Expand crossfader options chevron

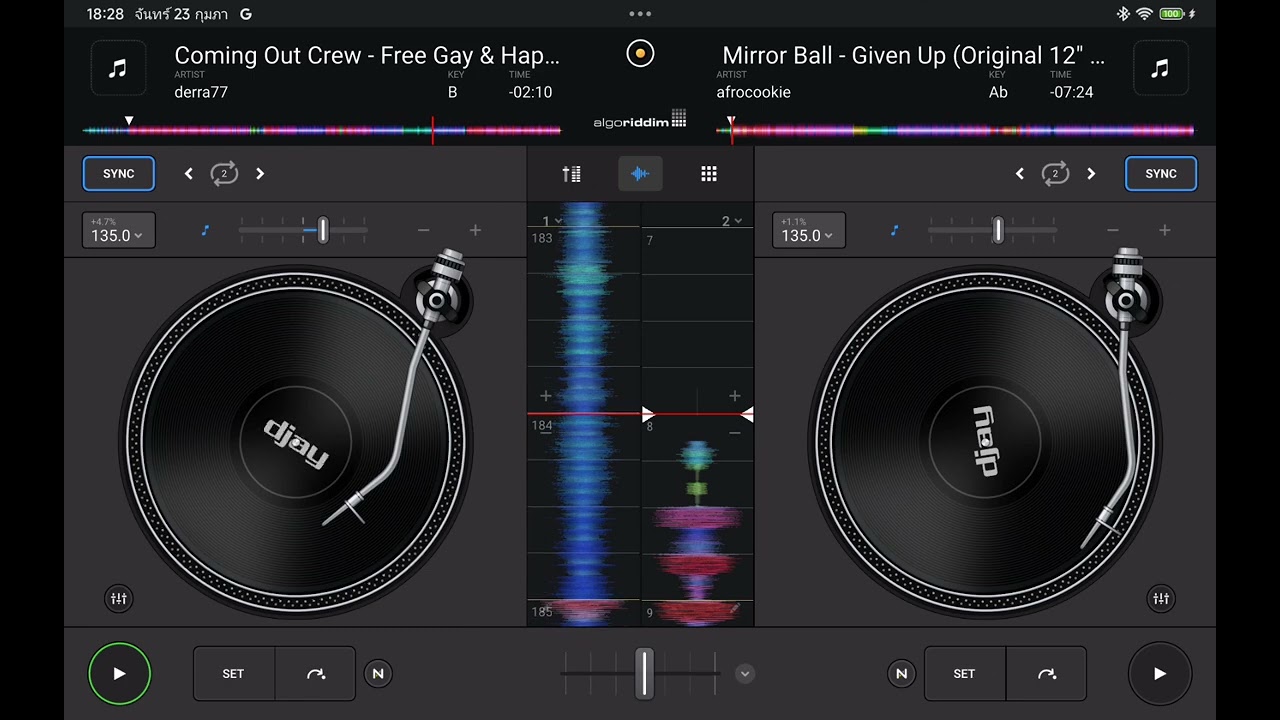744,674
